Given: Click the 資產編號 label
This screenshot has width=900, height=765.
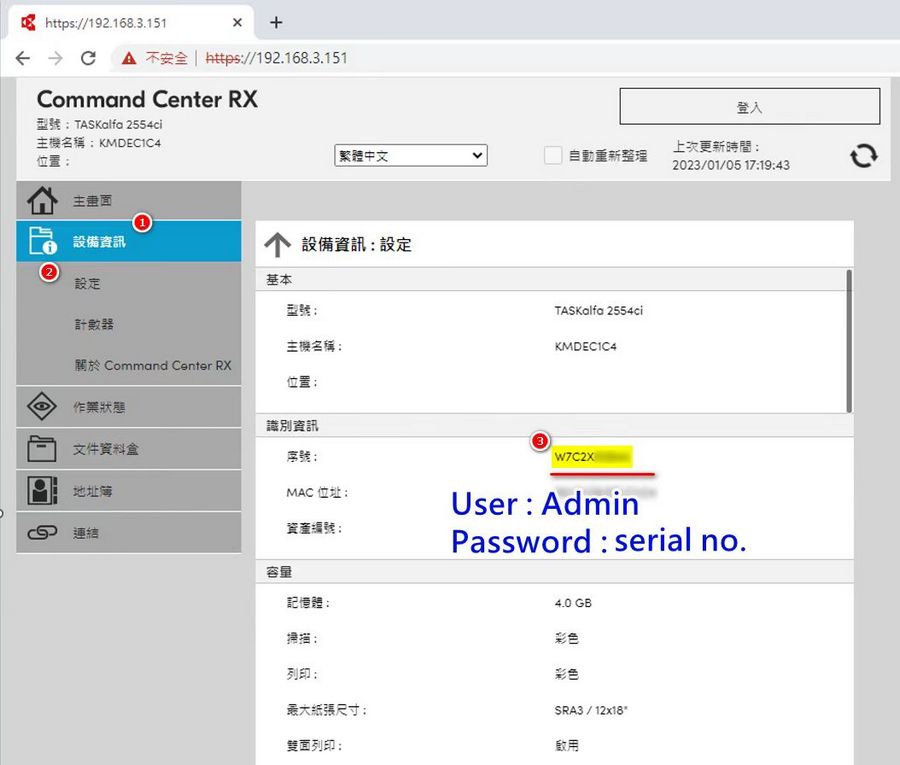Looking at the screenshot, I should (x=315, y=528).
